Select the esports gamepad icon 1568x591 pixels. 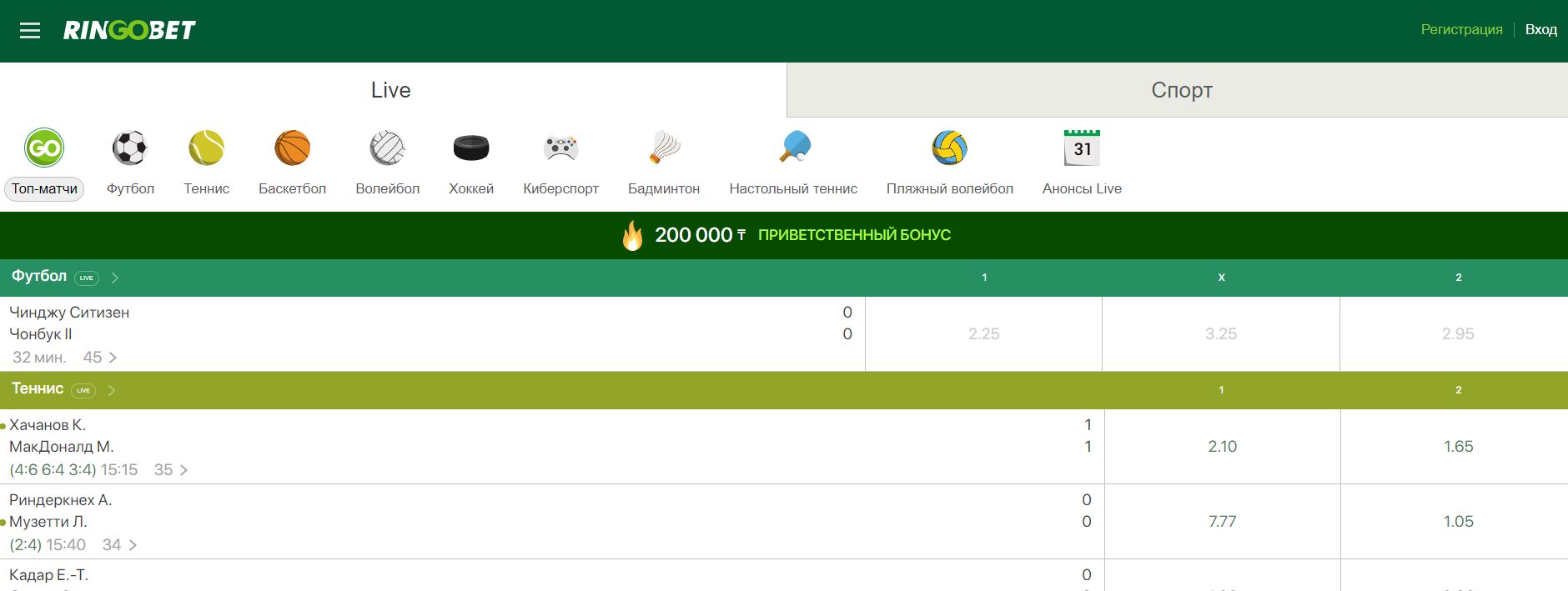(x=561, y=148)
